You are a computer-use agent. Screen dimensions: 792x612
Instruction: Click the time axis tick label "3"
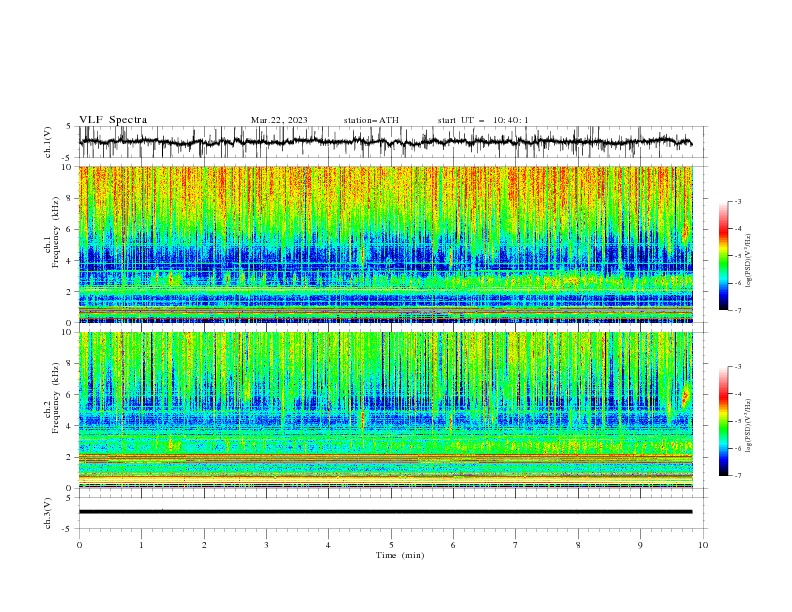coord(266,545)
